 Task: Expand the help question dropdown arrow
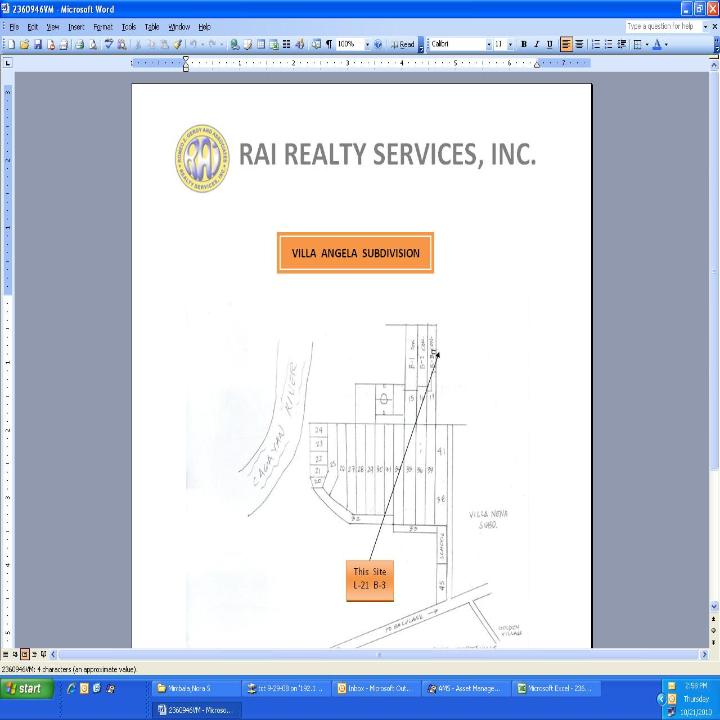coord(705,27)
